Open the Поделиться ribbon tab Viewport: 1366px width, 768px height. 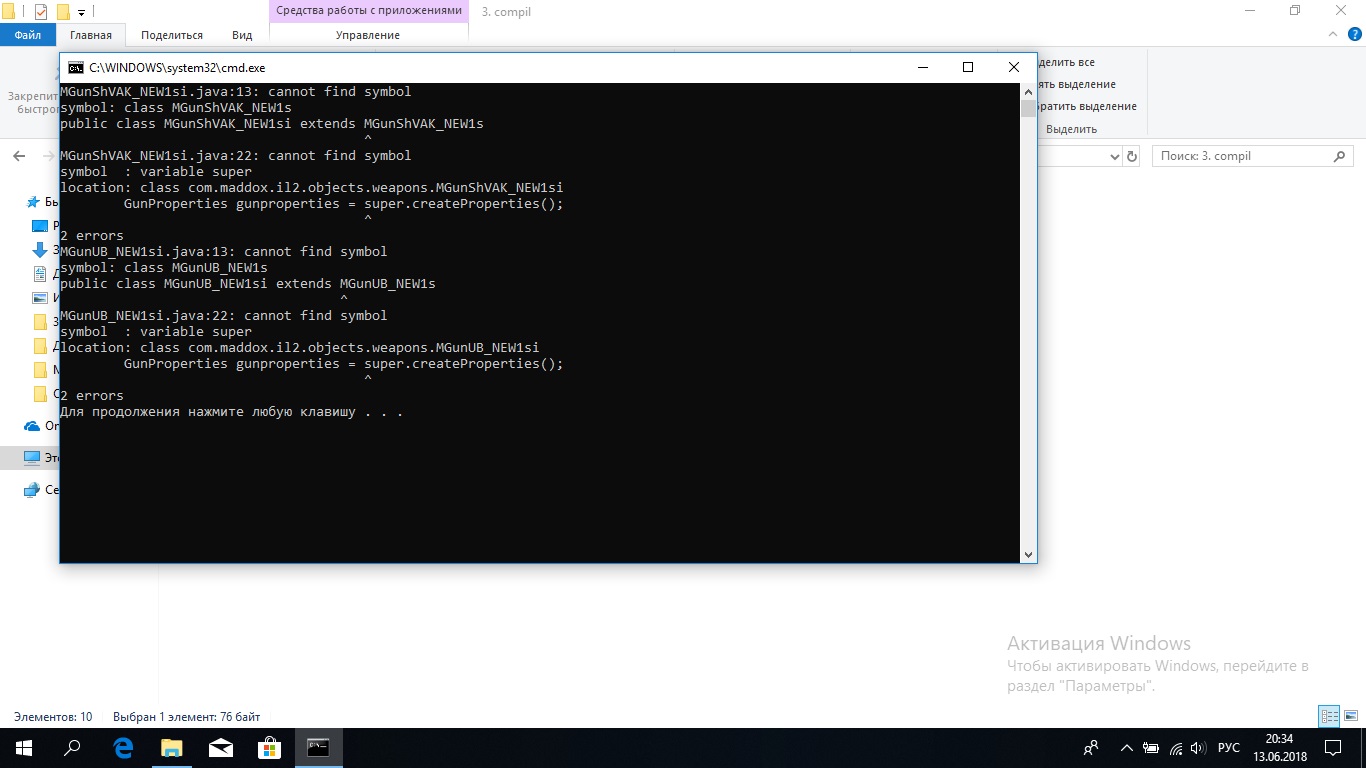pyautogui.click(x=172, y=35)
